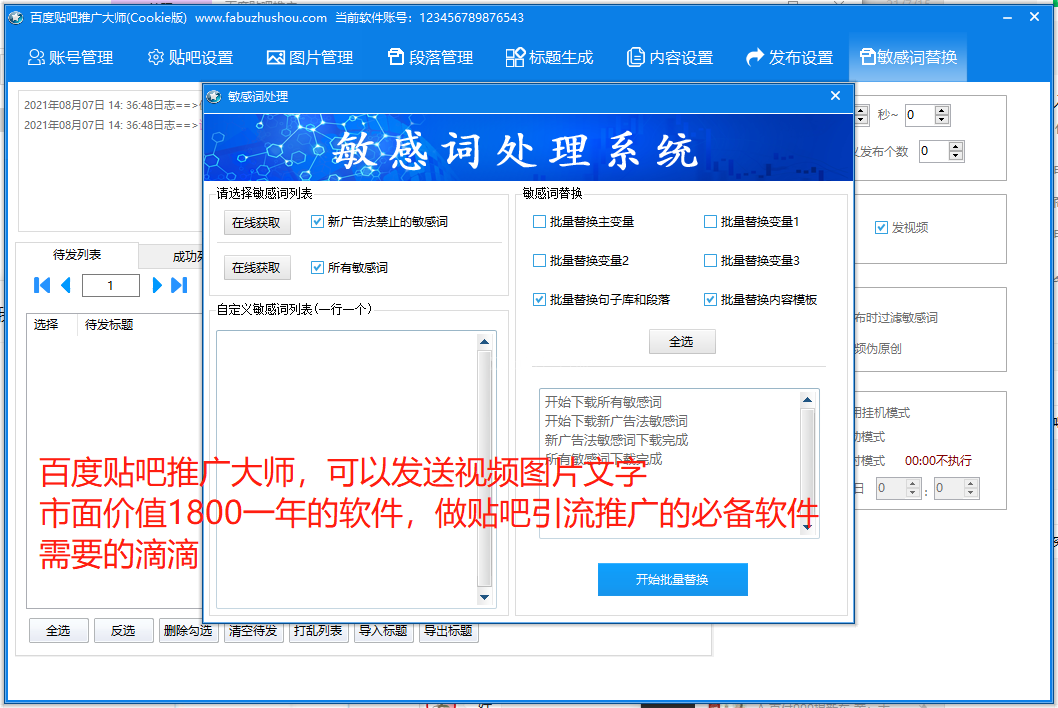
Task: Toggle 批量替换内容模板 checkbox
Action: click(x=711, y=299)
